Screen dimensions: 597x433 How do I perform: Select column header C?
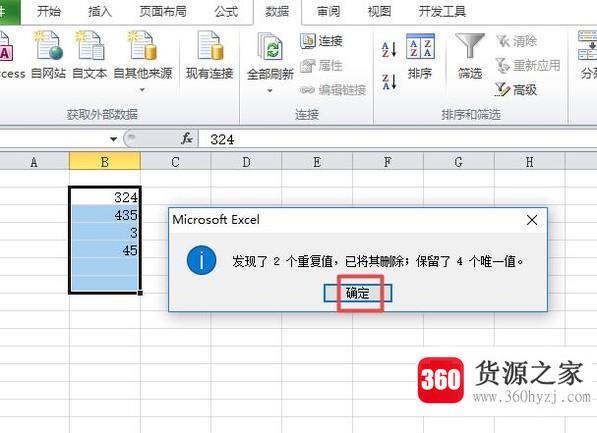[176, 162]
